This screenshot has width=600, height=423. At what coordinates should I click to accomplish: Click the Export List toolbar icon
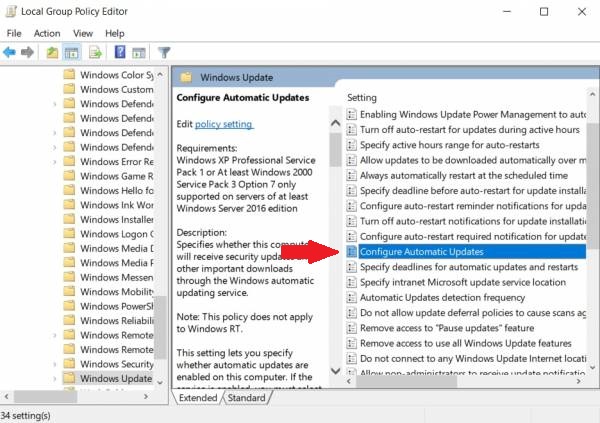[95, 52]
